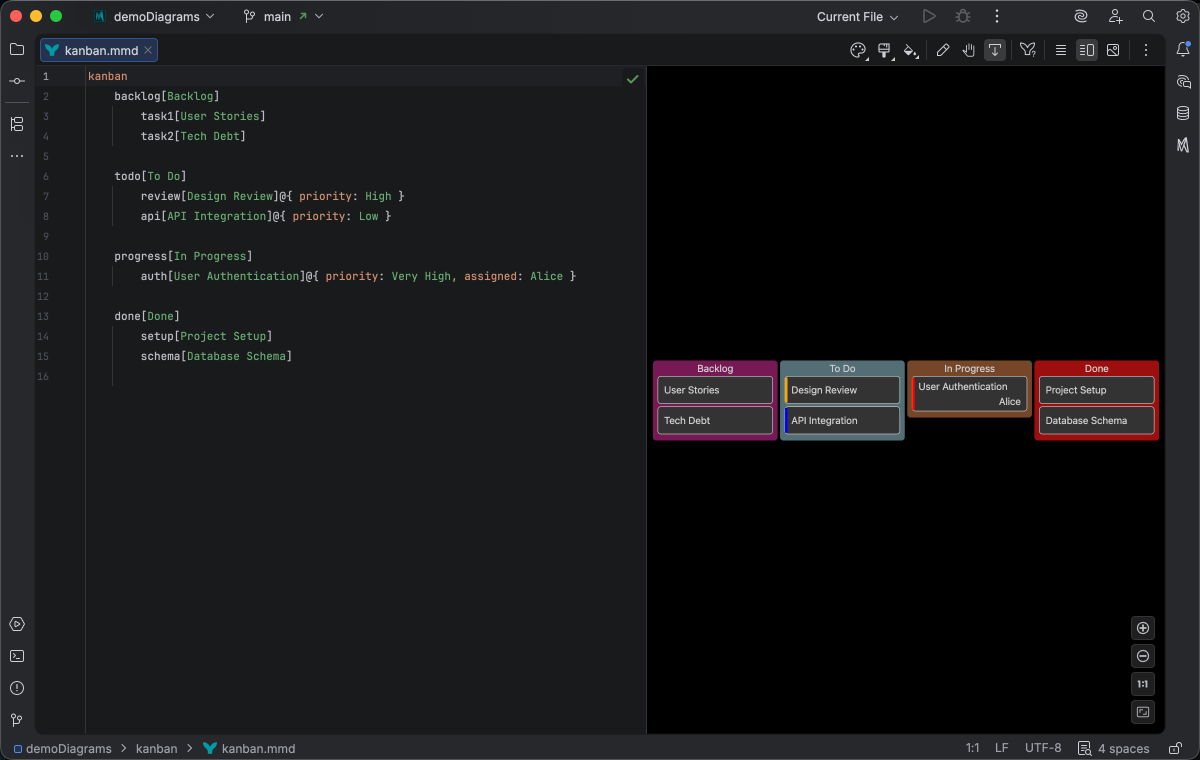The image size is (1200, 760).
Task: Open the Services tool window
Action: [x=17, y=624]
